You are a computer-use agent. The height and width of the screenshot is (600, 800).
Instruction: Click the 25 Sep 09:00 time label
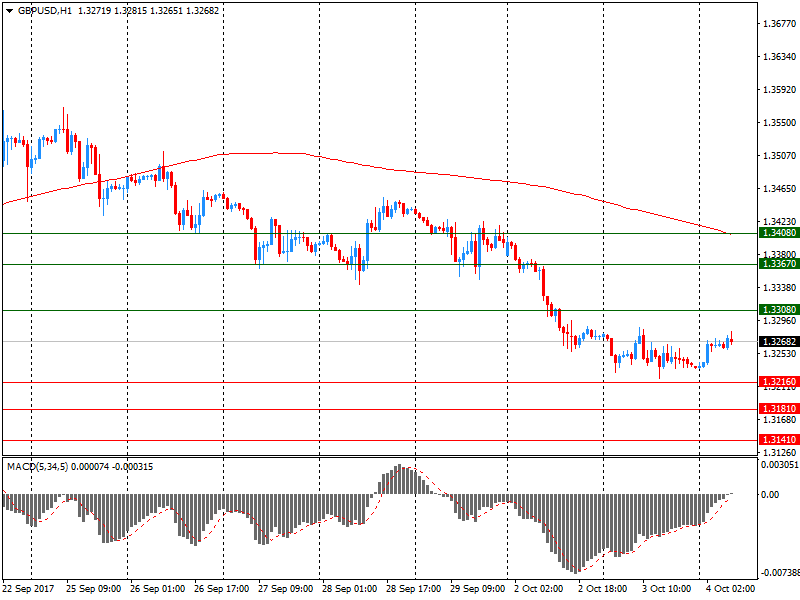pyautogui.click(x=94, y=589)
